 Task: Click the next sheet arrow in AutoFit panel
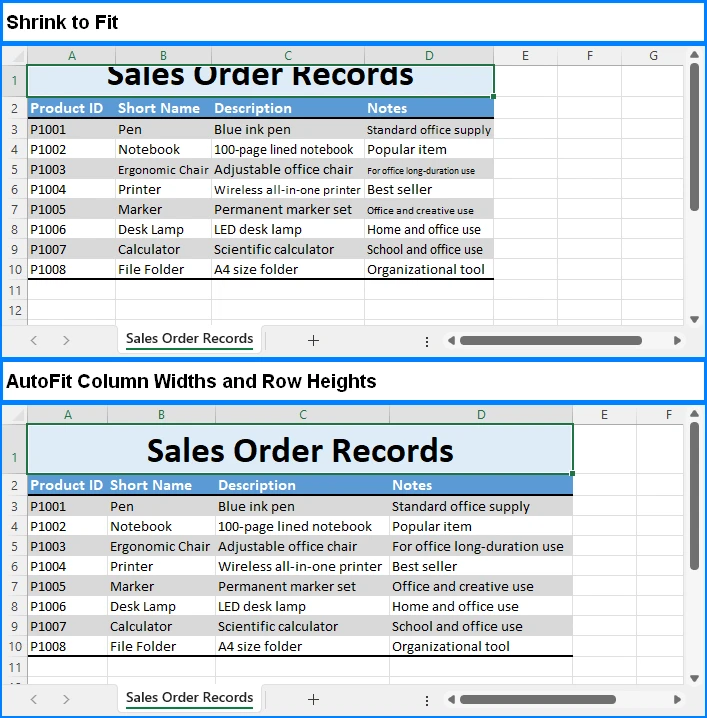pyautogui.click(x=66, y=699)
